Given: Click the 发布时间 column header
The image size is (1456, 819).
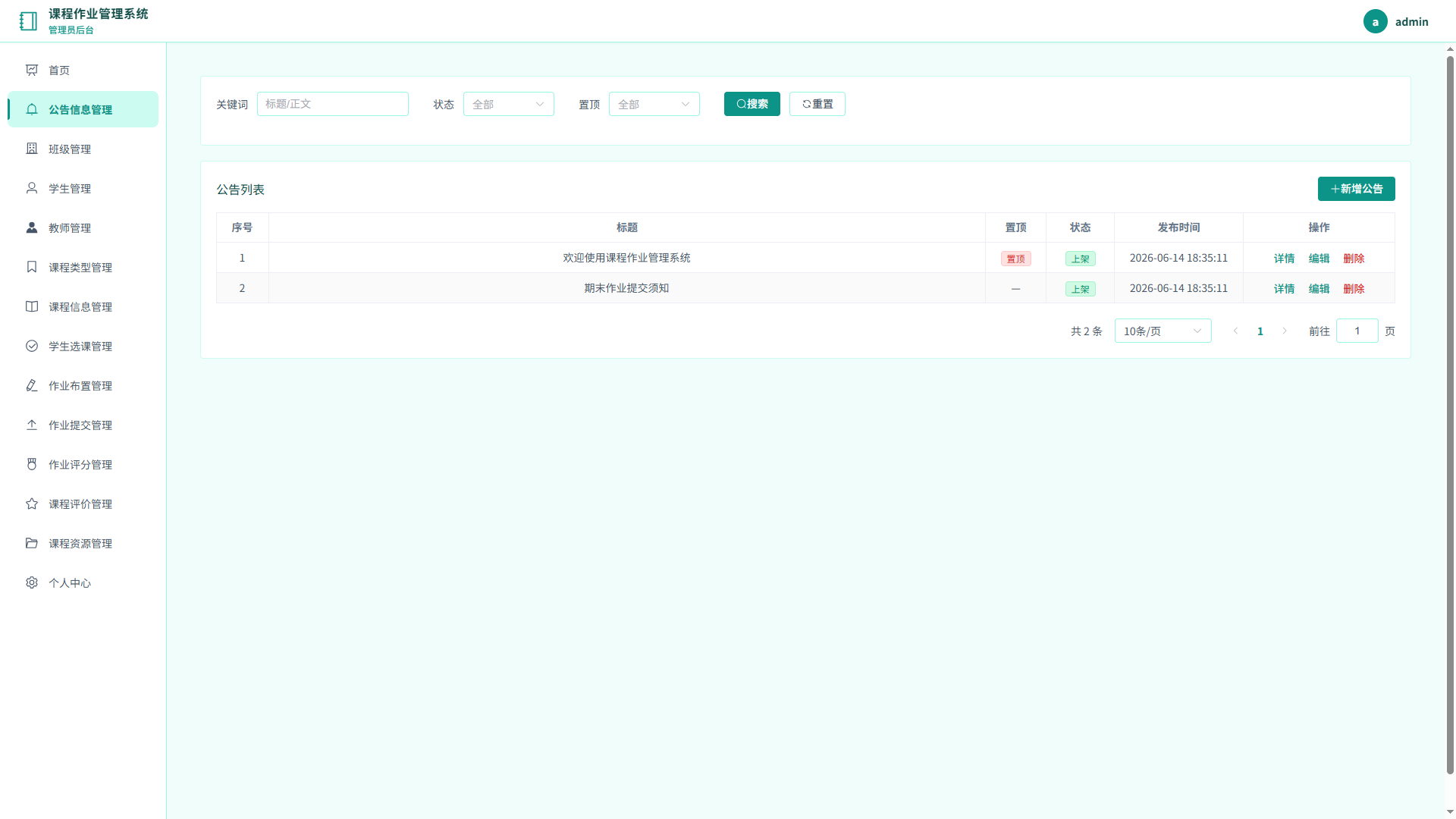Looking at the screenshot, I should click(1179, 227).
